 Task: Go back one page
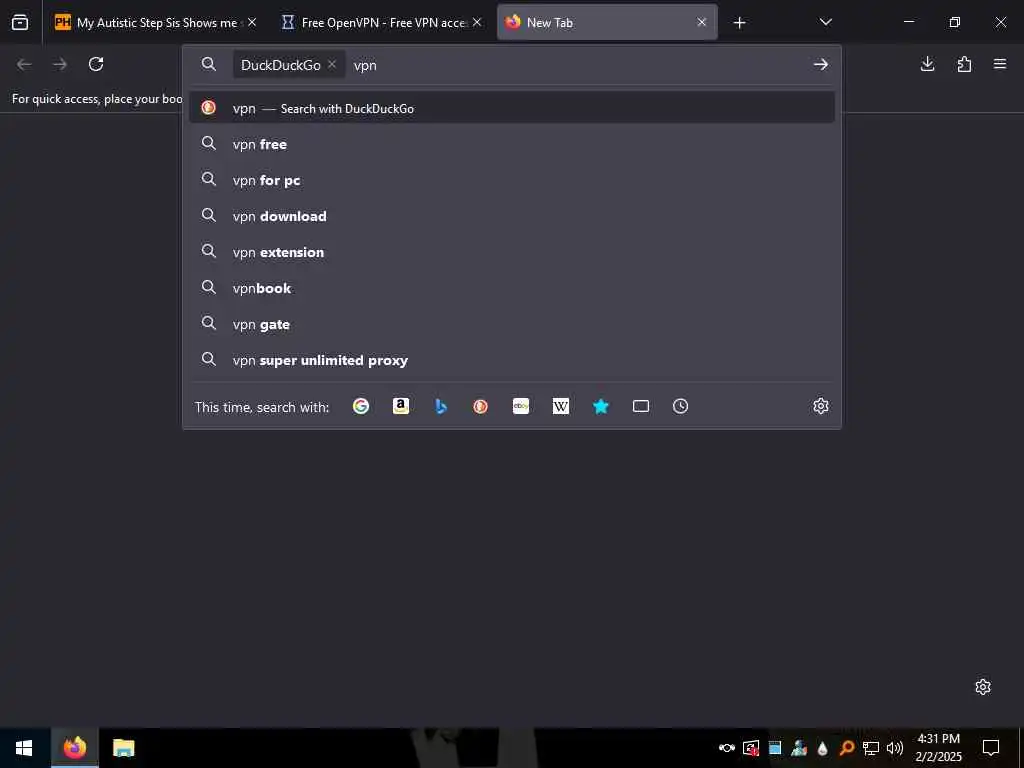coord(24,64)
